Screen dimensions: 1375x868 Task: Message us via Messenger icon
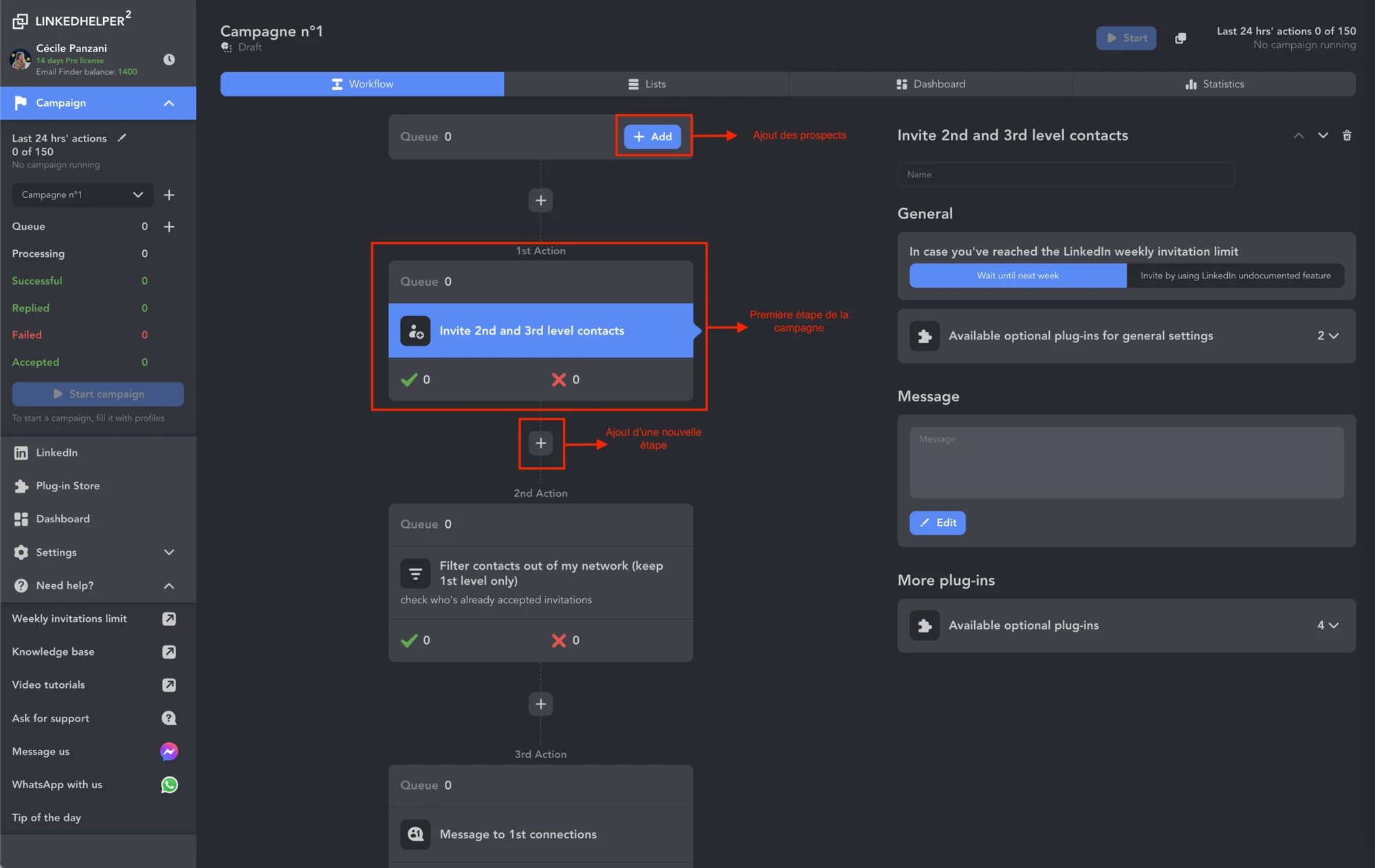coord(169,751)
